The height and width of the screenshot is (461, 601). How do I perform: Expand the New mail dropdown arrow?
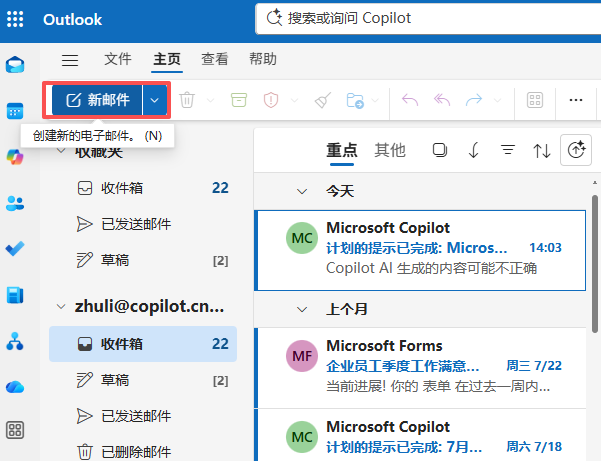point(155,100)
